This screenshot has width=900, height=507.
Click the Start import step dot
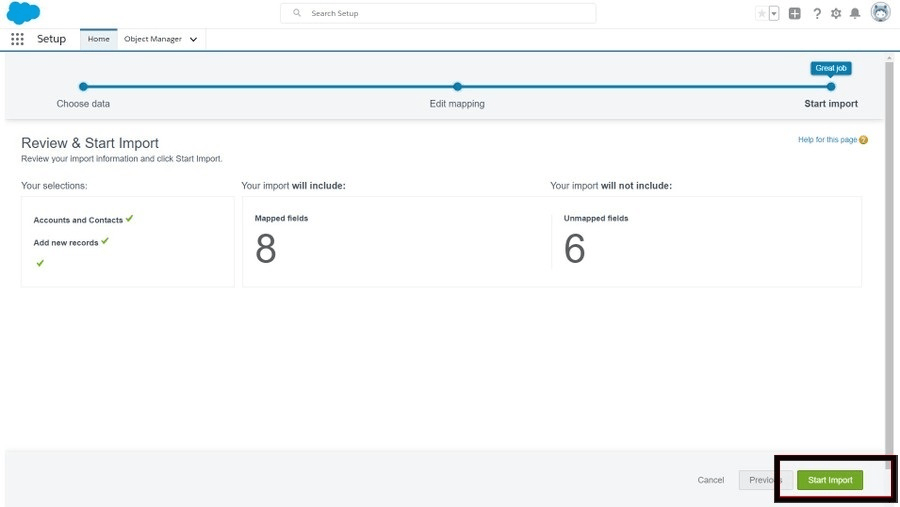tap(831, 87)
